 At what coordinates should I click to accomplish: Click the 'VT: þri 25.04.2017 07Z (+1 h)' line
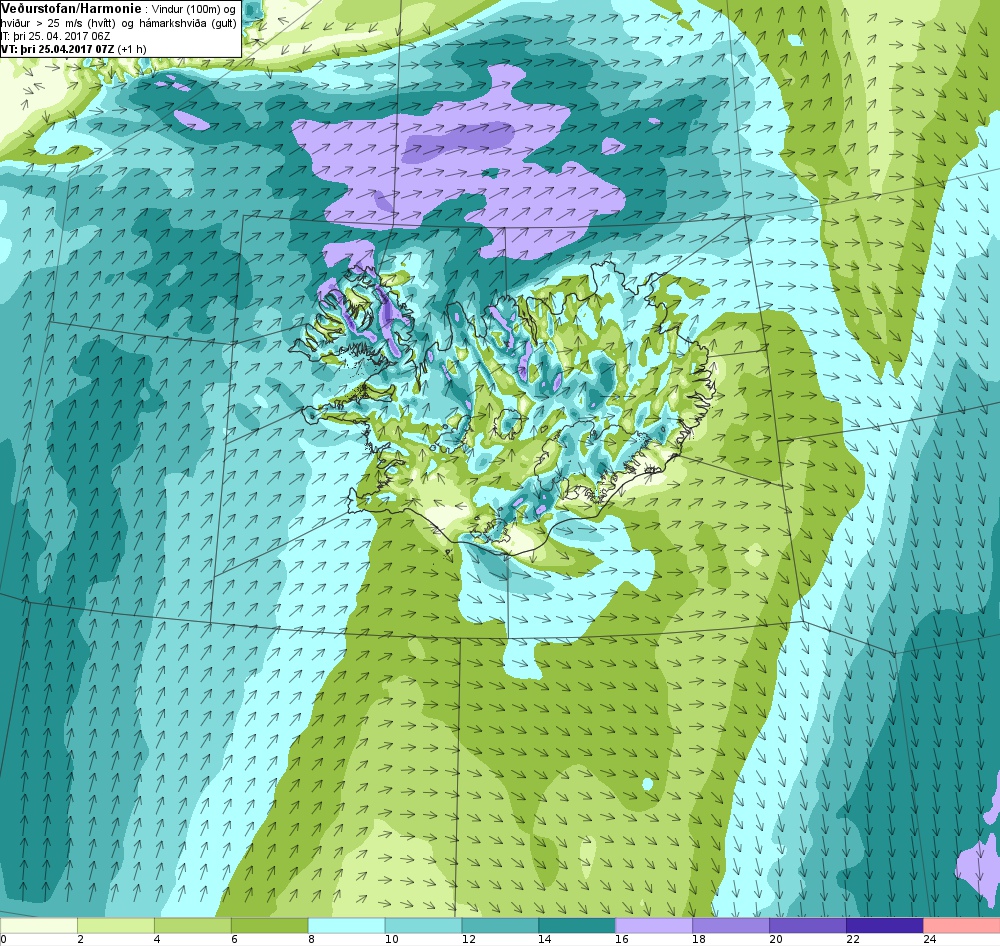74,48
